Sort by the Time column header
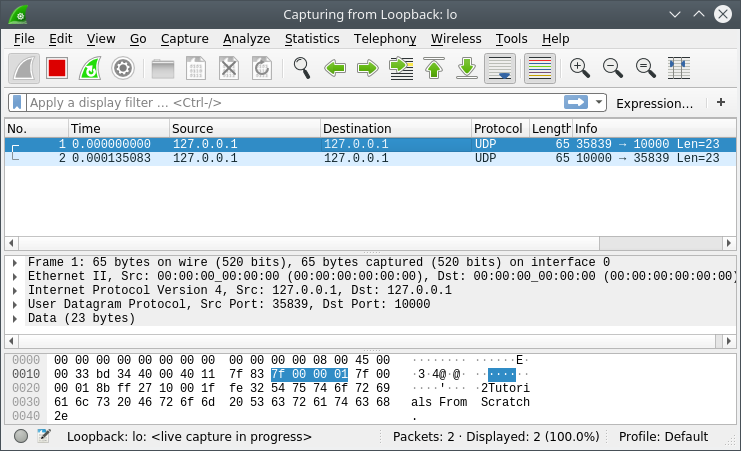Screen dimensions: 741x451 point(119,129)
